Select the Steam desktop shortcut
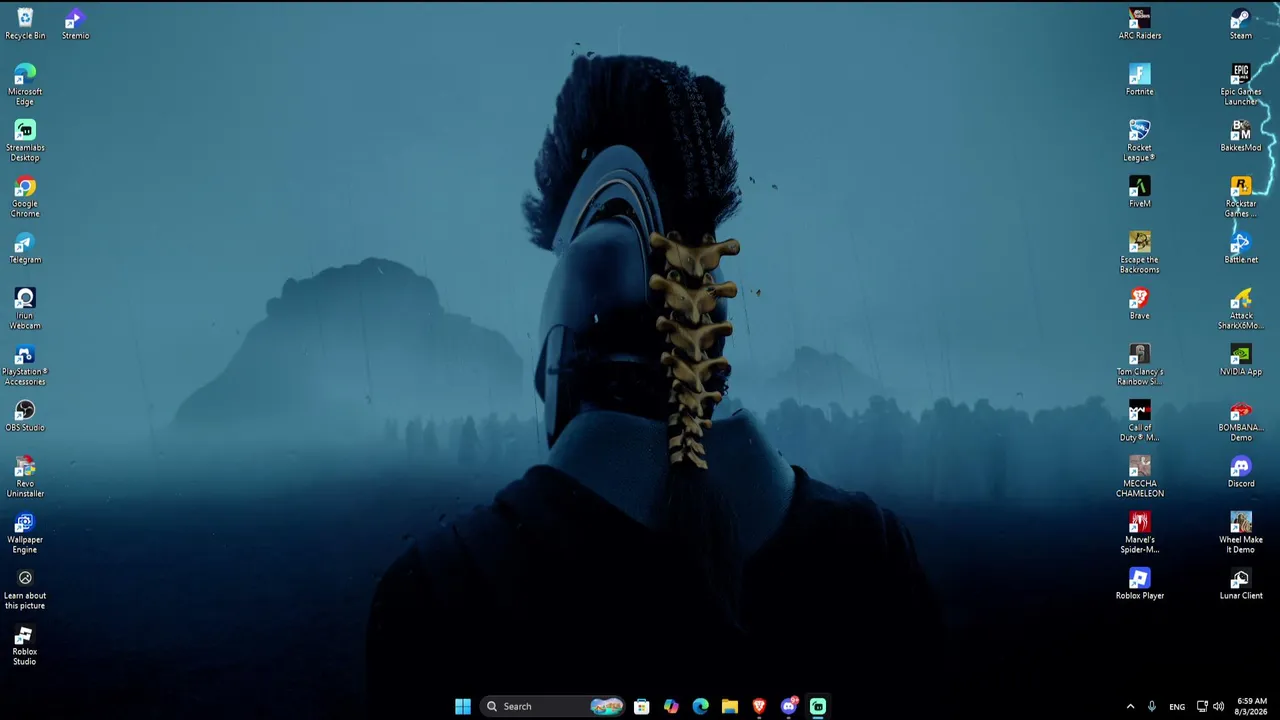 [1241, 24]
